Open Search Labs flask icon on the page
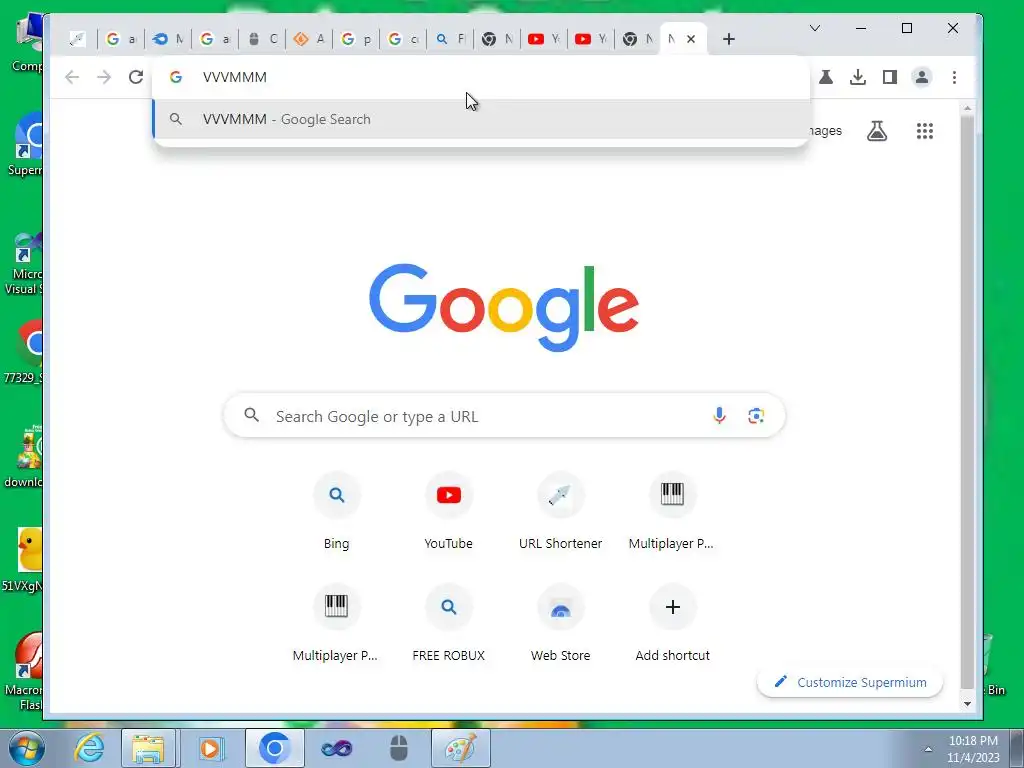This screenshot has height=768, width=1024. click(x=877, y=131)
